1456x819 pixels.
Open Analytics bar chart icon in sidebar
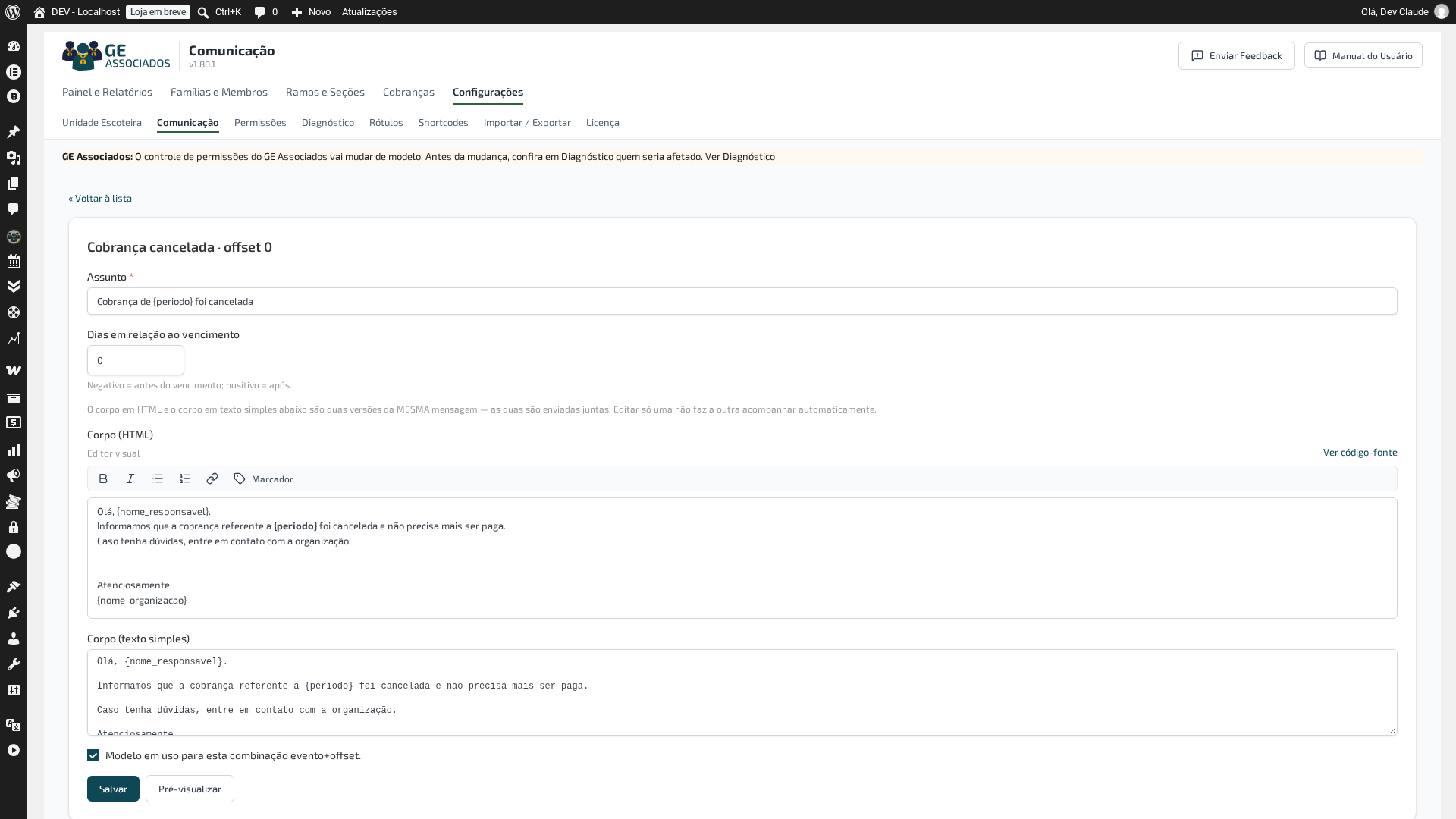(14, 450)
